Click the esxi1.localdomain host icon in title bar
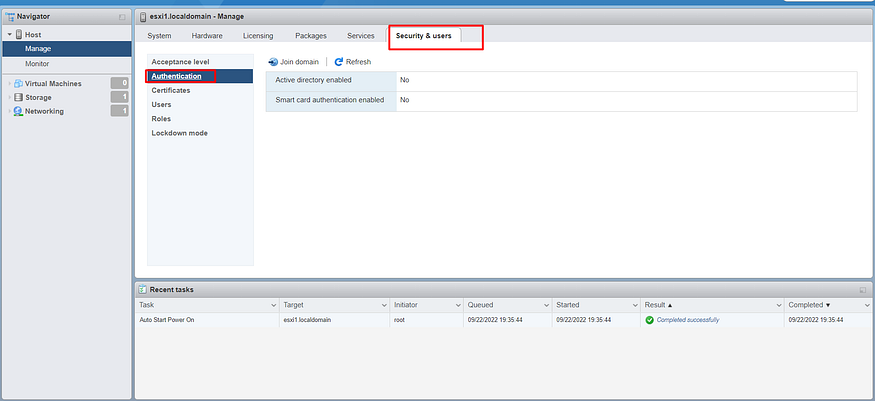Screen dimensions: 875x401 coord(142,17)
